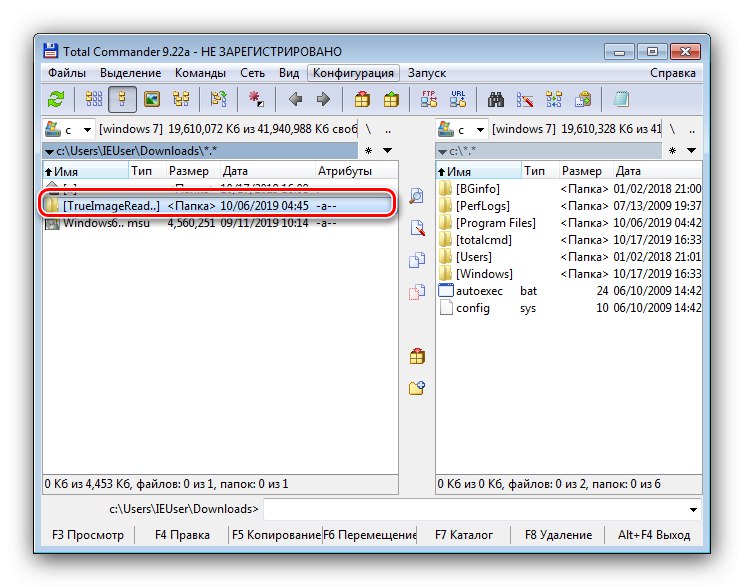Open the Файлы menu
The height and width of the screenshot is (587, 744).
pyautogui.click(x=67, y=73)
